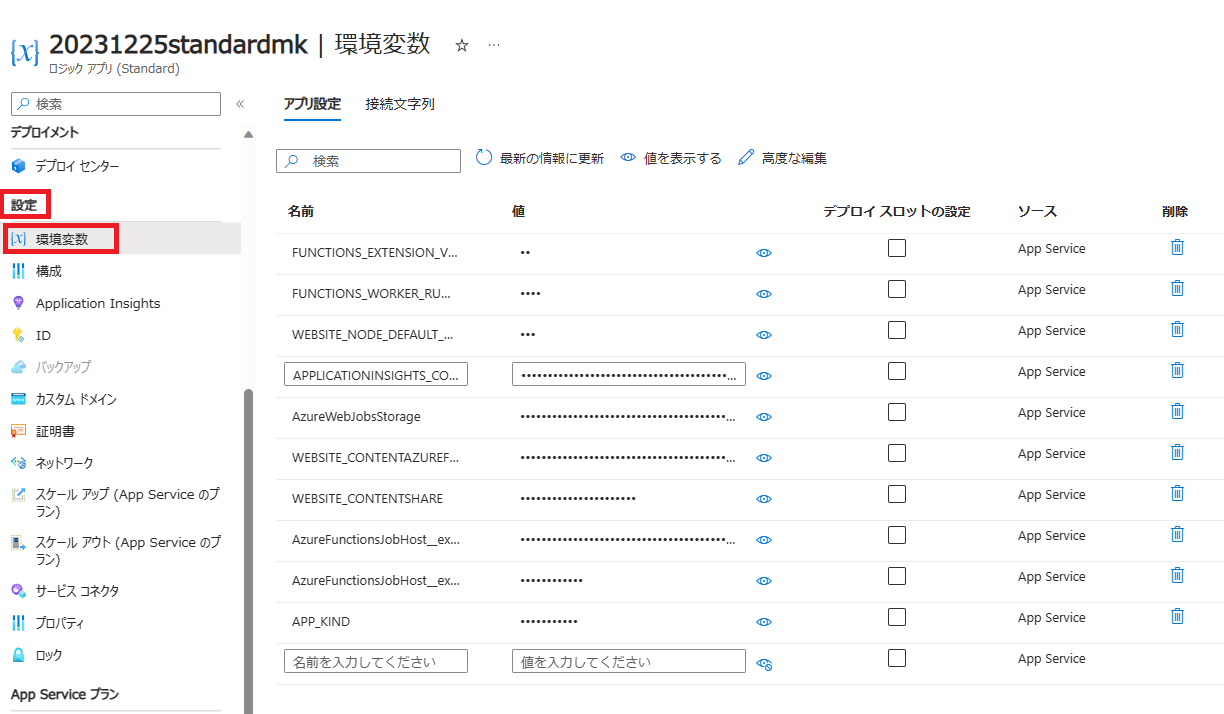Delete the WEBSITE_CONTENTAZUREF... setting

(1177, 452)
